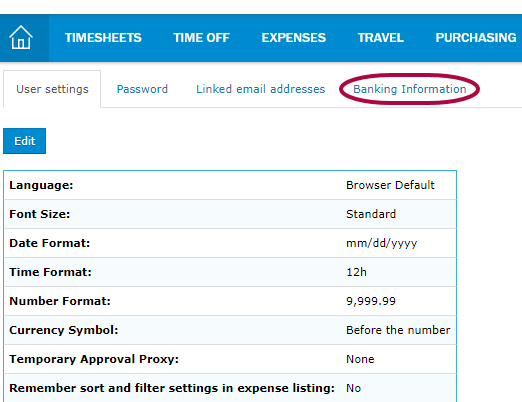Go to the Home page icon
Image resolution: width=522 pixels, height=402 pixels.
point(21,38)
